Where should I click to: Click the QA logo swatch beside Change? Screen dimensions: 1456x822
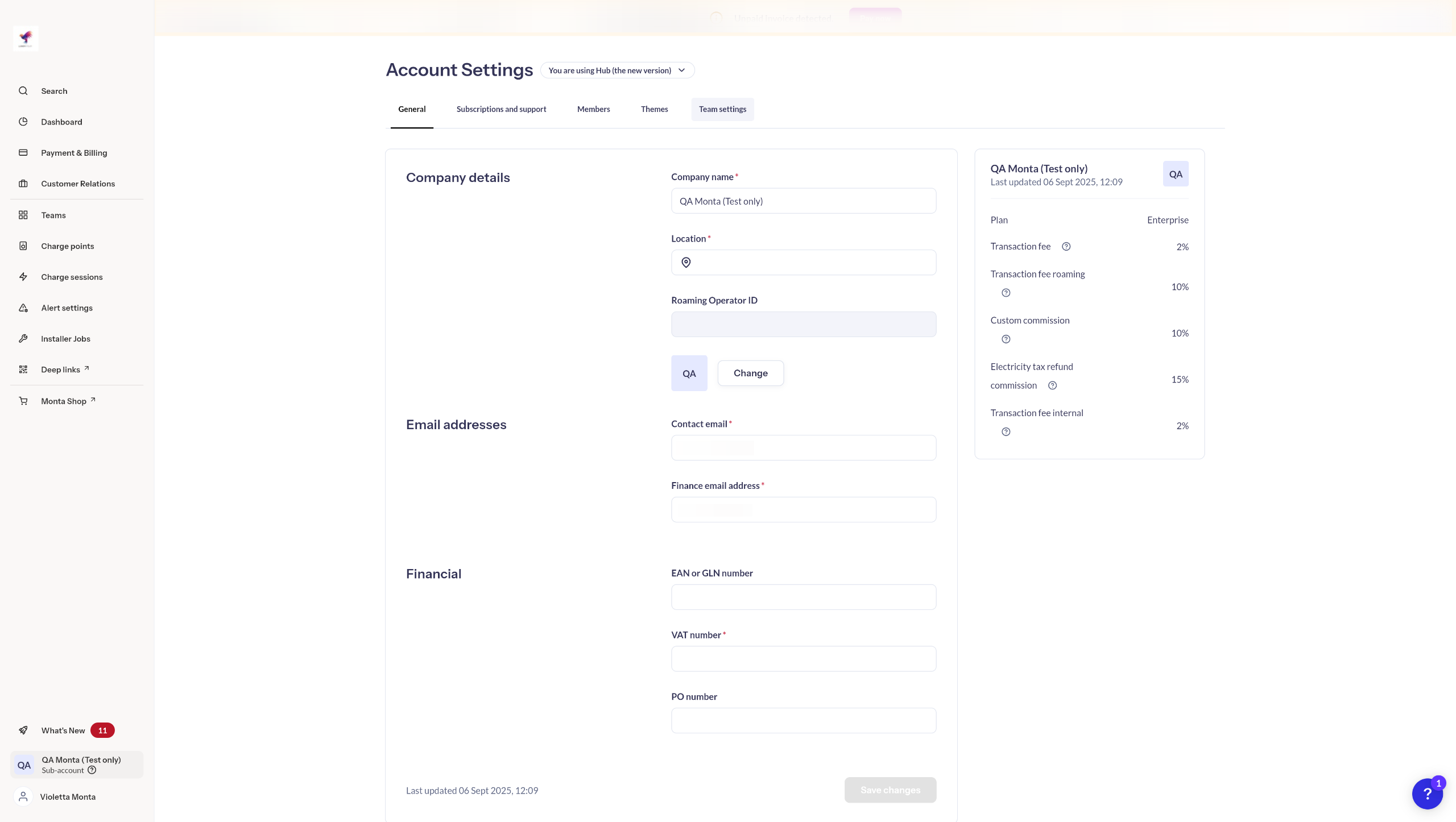pyautogui.click(x=689, y=373)
